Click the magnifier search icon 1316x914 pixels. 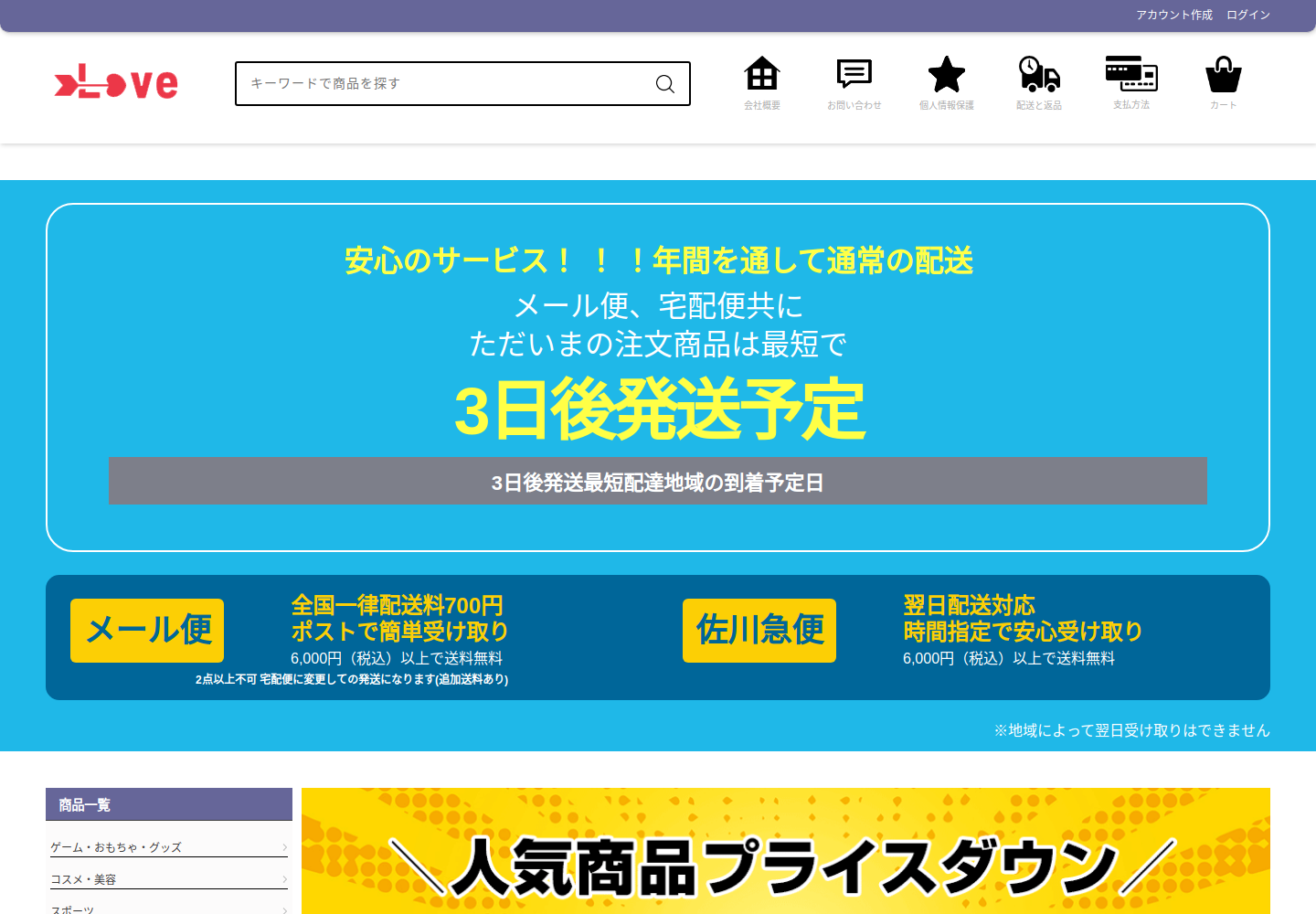point(665,84)
